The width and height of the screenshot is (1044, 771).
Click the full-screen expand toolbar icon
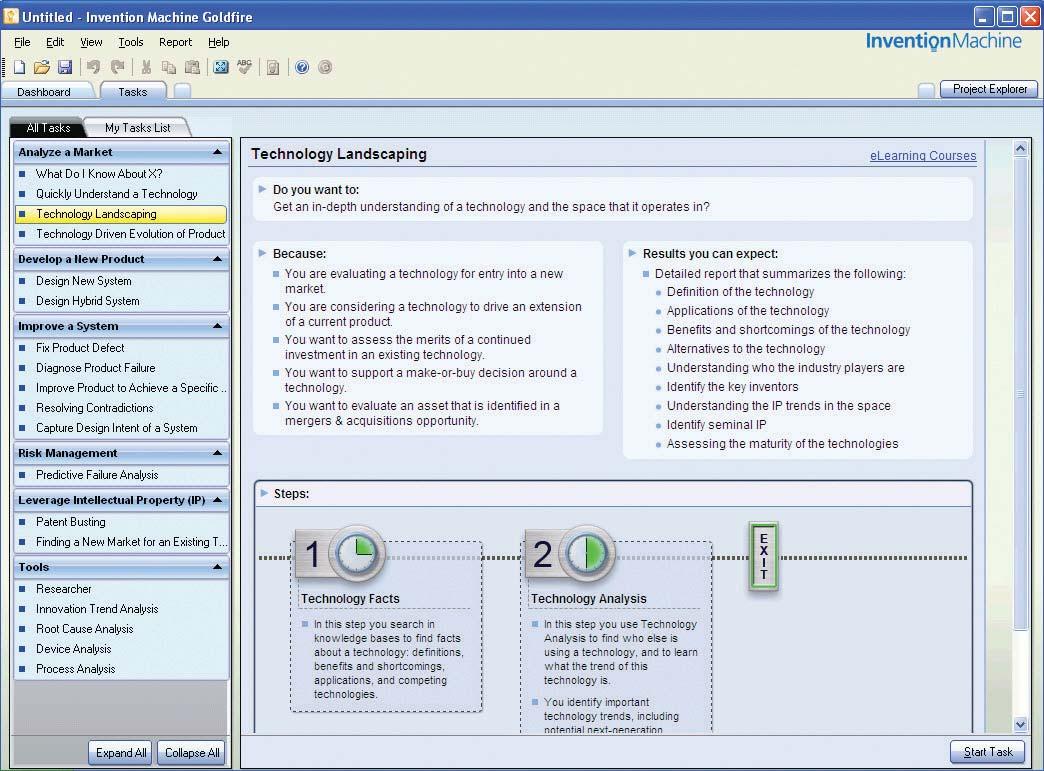pyautogui.click(x=221, y=67)
